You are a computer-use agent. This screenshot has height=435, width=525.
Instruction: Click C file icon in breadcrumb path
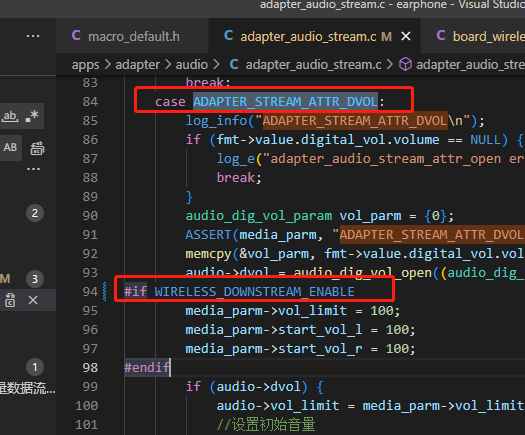click(234, 64)
